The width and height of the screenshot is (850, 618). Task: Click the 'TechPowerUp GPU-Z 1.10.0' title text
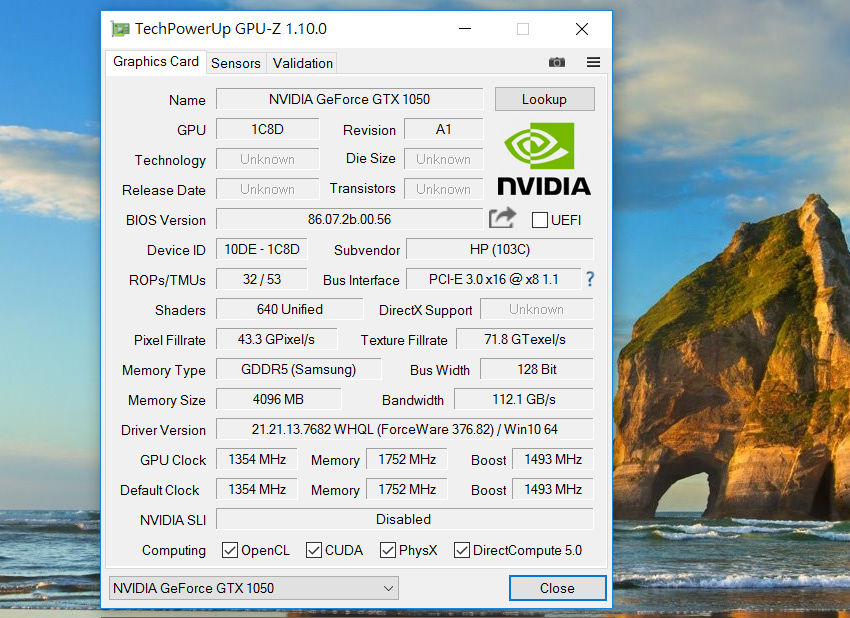point(231,29)
